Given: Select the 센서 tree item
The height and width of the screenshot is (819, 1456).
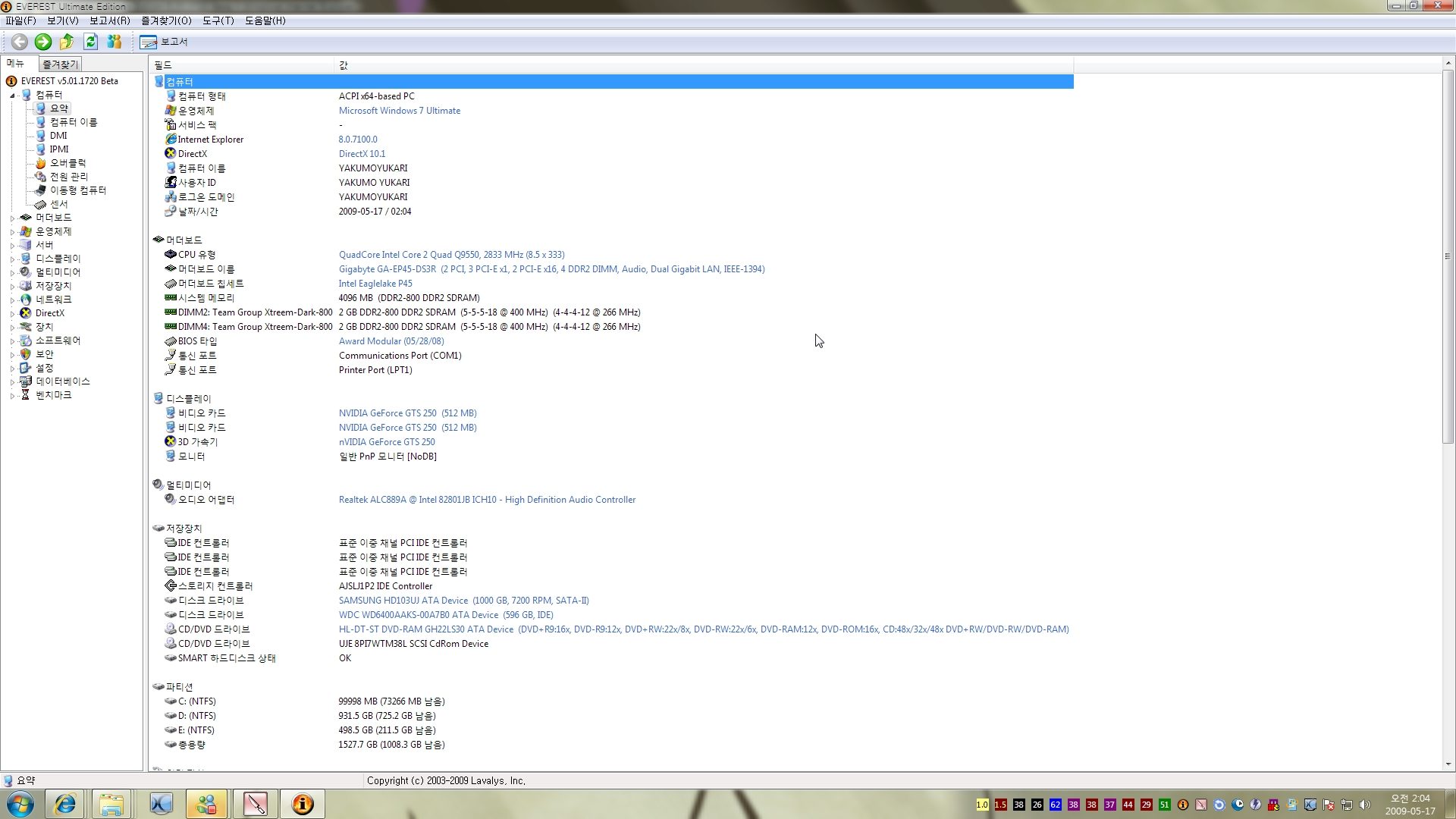Looking at the screenshot, I should (x=58, y=204).
